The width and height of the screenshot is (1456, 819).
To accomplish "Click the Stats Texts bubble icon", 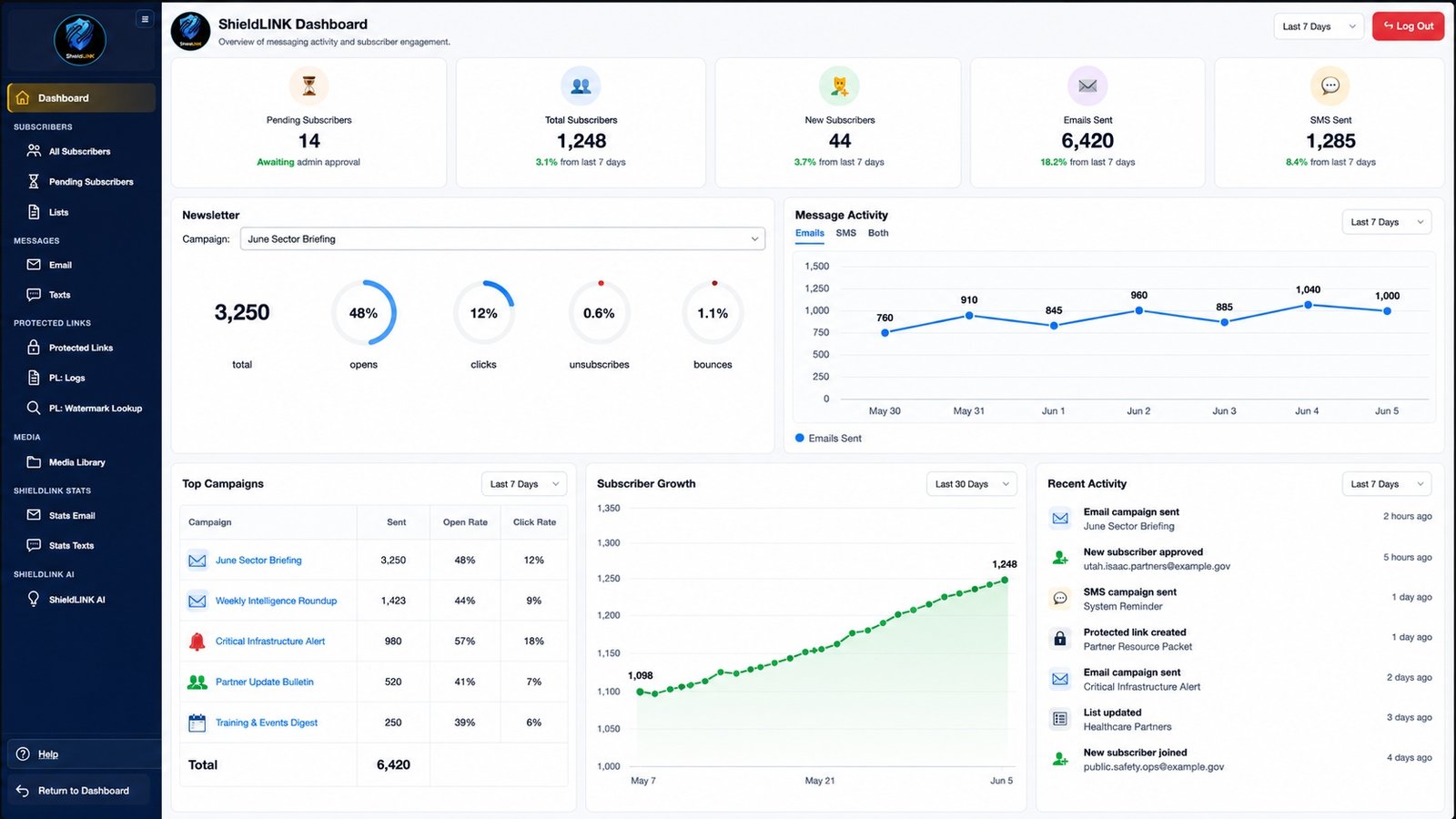I will point(34,545).
